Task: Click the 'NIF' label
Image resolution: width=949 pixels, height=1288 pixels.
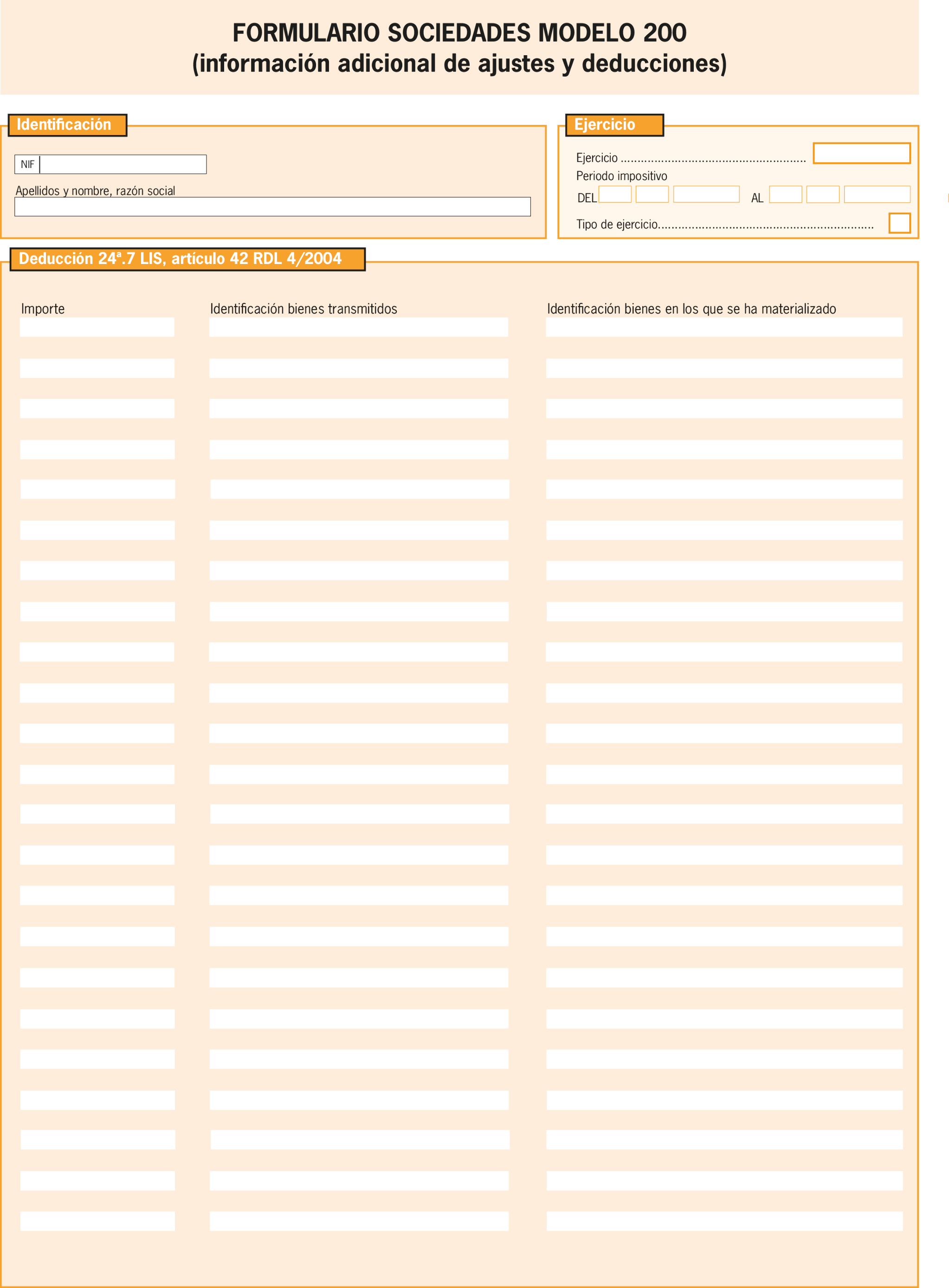Action: pos(27,164)
